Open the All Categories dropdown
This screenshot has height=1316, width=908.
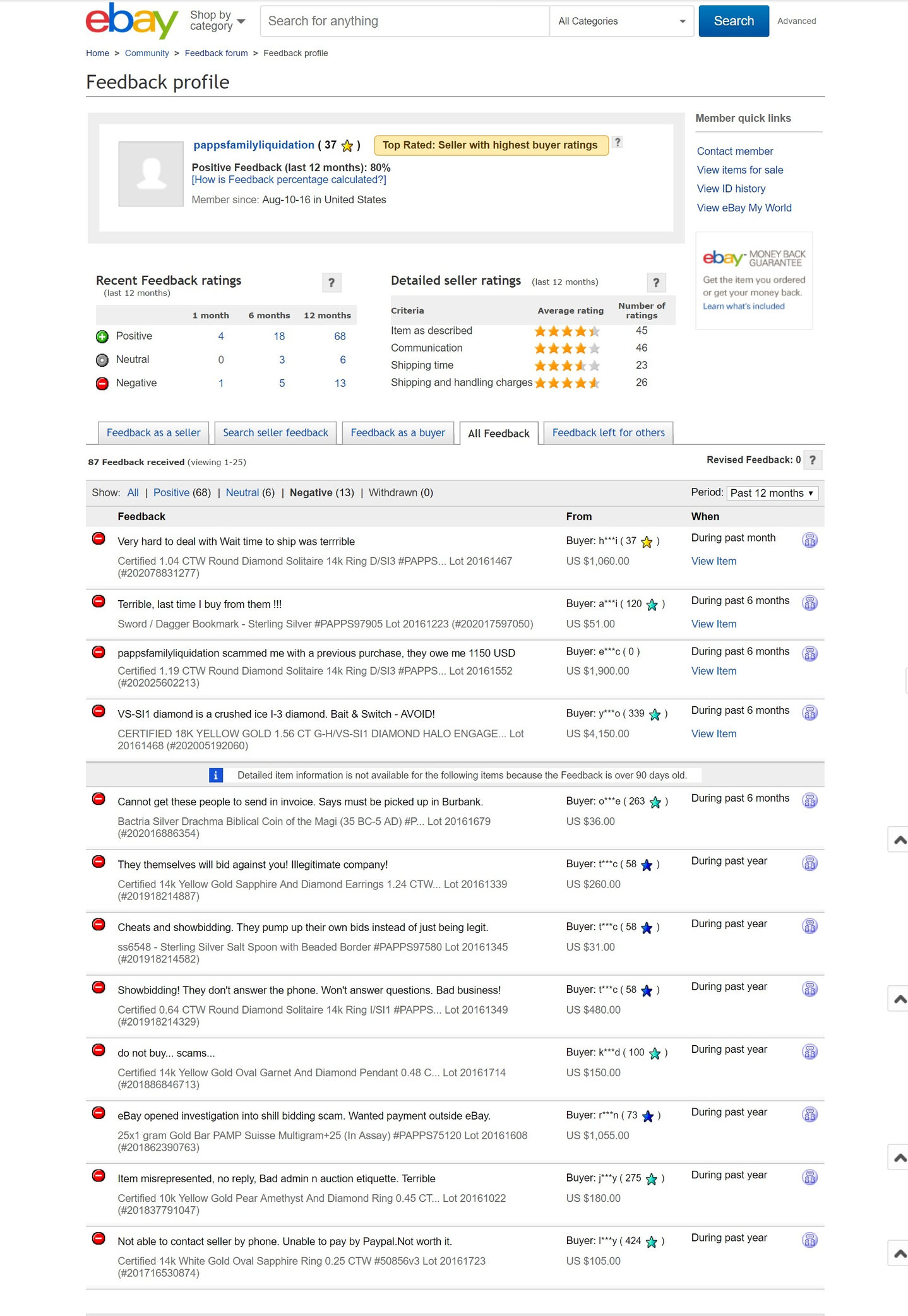pyautogui.click(x=621, y=21)
